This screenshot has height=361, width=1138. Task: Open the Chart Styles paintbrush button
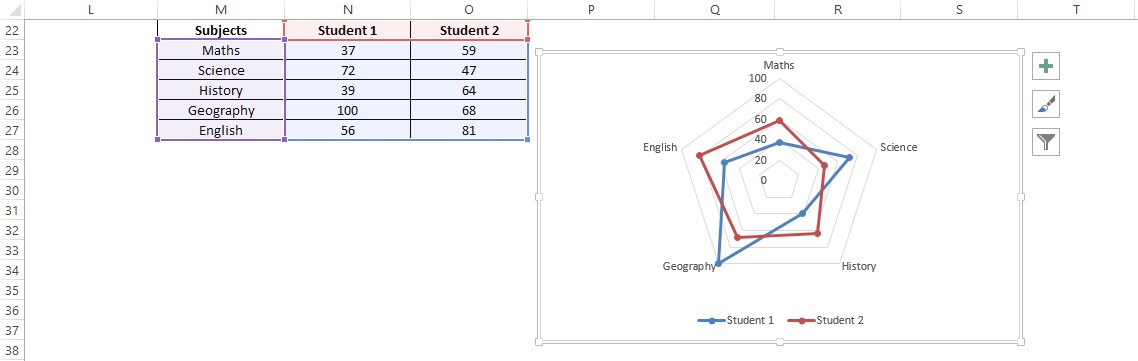pos(1046,105)
